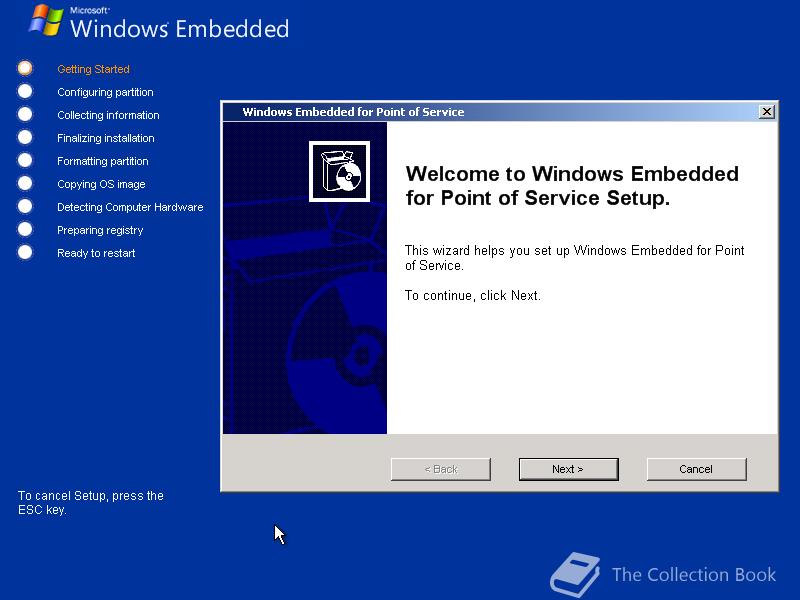Select the 'Configuring partition' step label
This screenshot has width=800, height=600.
pos(105,92)
